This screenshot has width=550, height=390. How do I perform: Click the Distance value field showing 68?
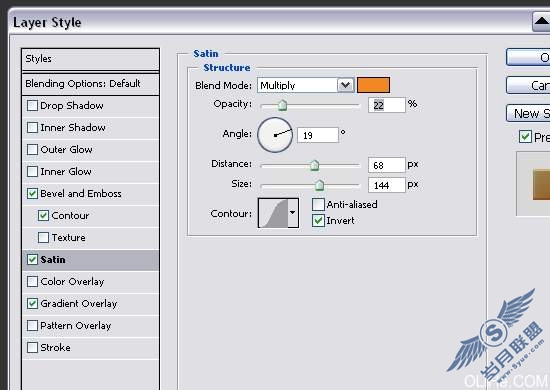[387, 165]
